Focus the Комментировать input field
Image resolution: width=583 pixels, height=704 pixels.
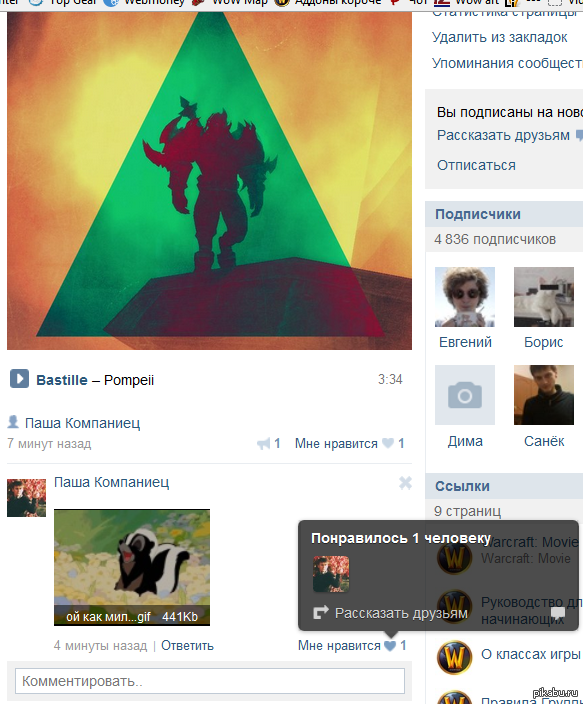pos(210,681)
